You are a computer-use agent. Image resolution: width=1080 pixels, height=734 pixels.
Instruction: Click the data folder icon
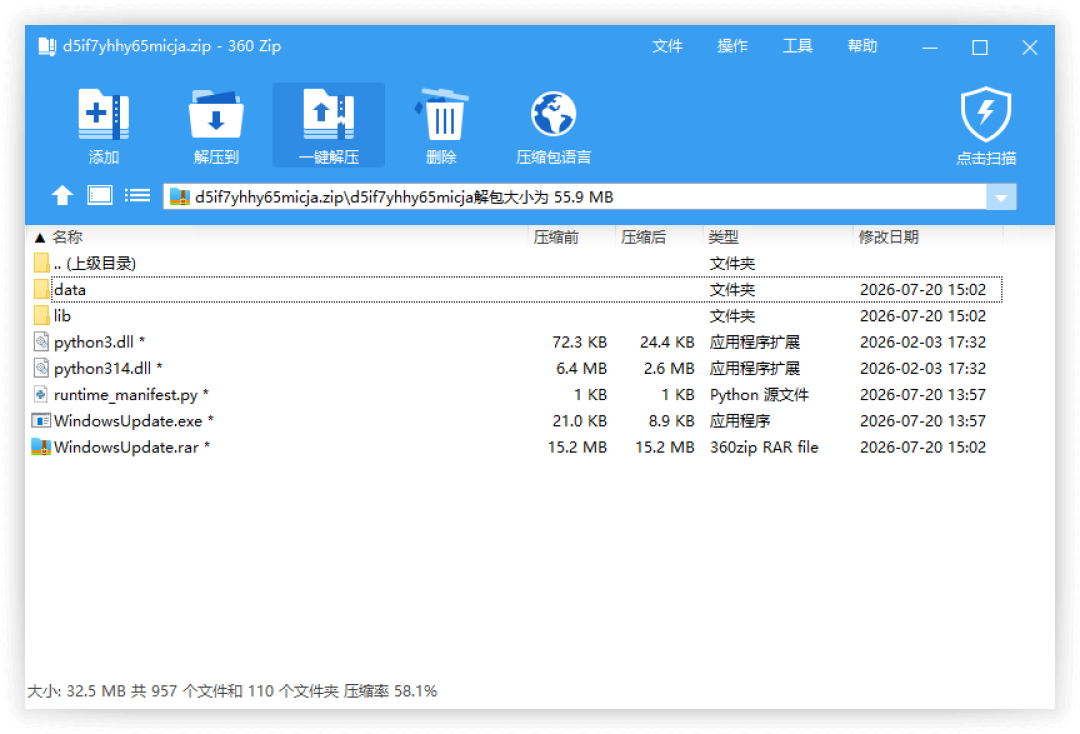[x=41, y=289]
